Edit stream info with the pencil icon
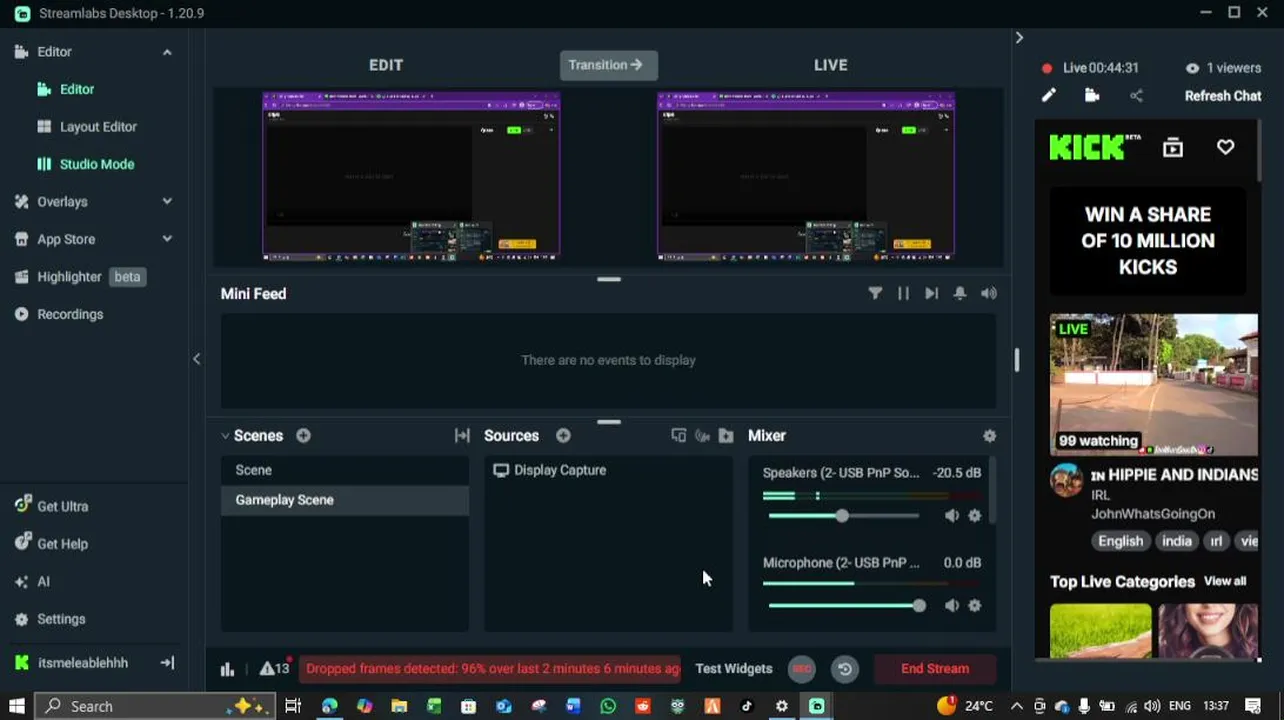Viewport: 1284px width, 720px height. 1048,96
